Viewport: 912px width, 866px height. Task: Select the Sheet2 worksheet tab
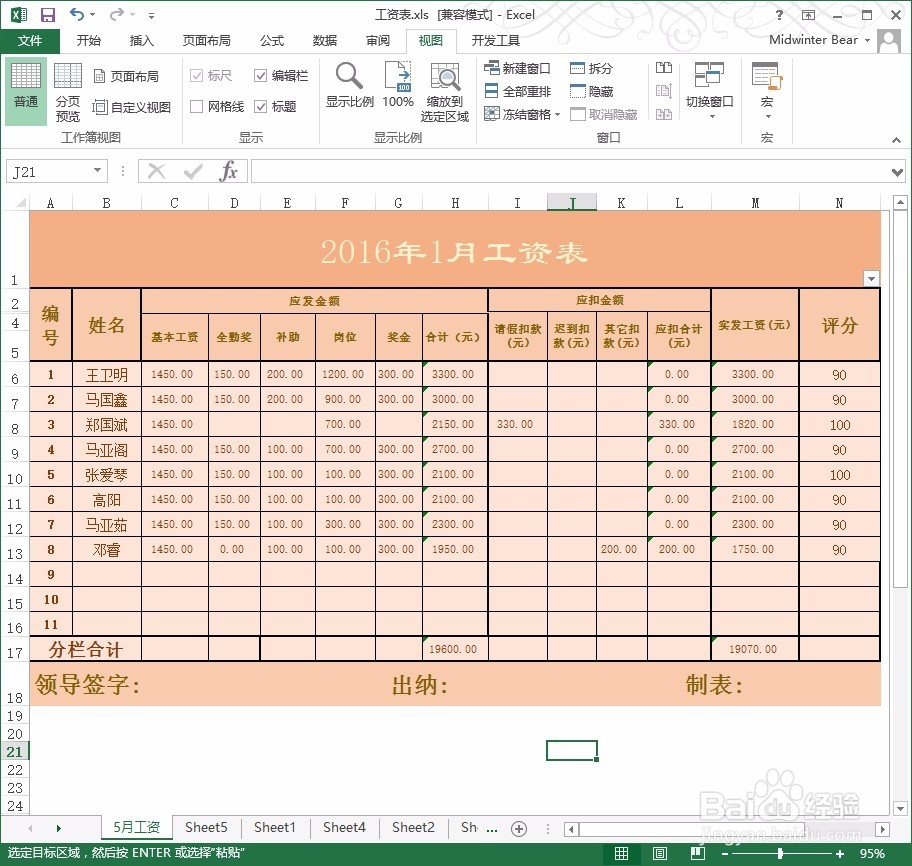pos(413,828)
